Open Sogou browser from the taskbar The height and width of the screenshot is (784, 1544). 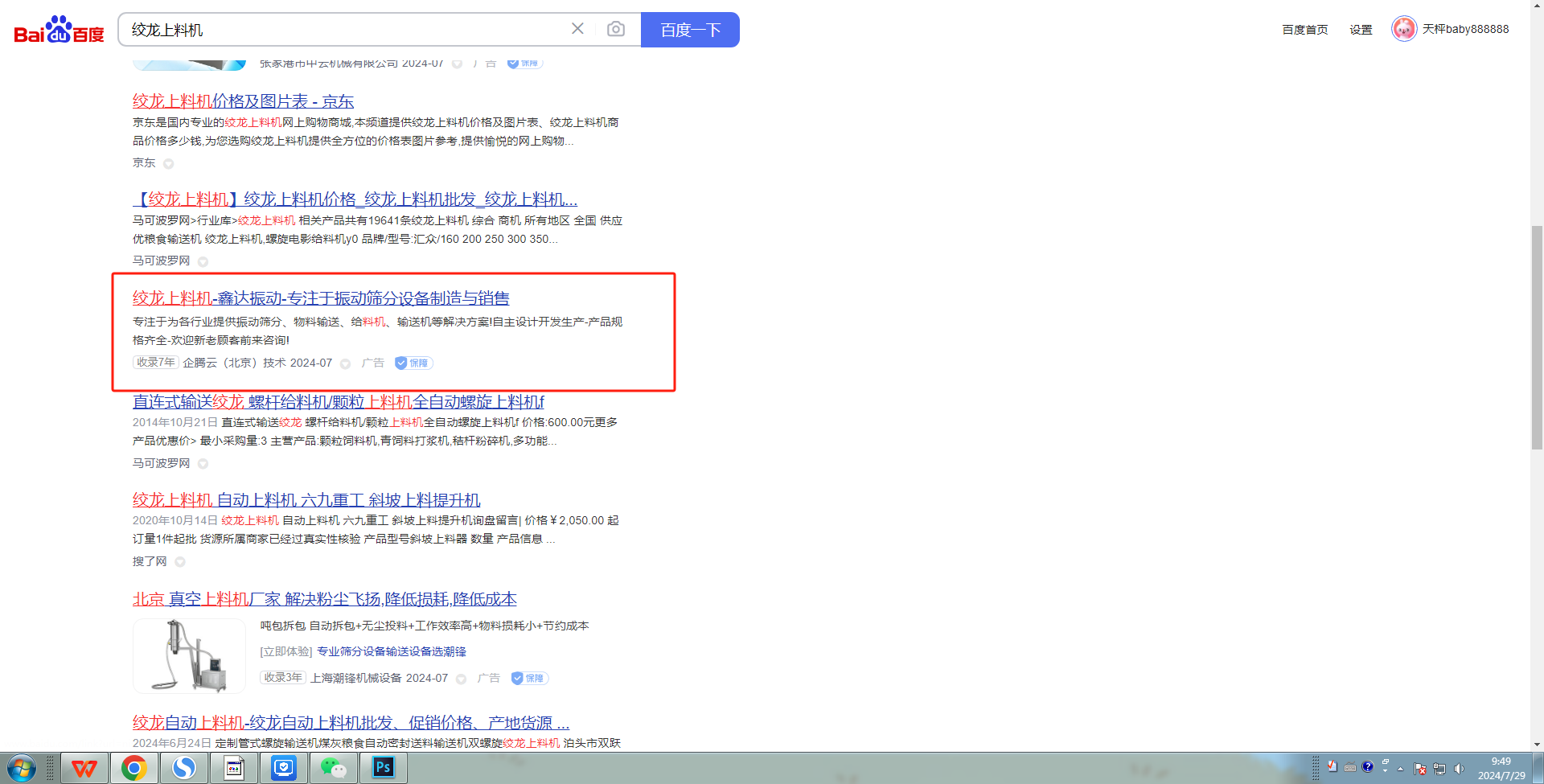point(183,769)
